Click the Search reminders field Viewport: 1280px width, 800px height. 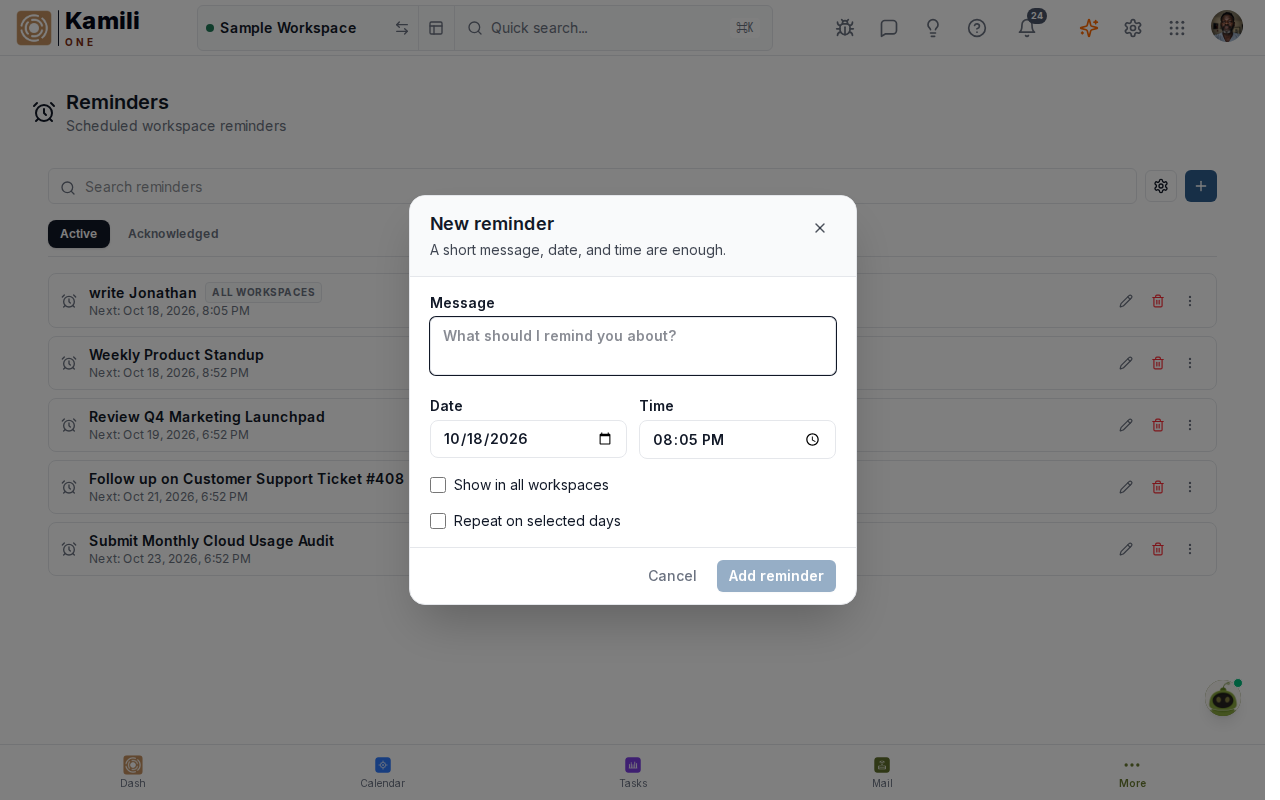pyautogui.click(x=592, y=187)
